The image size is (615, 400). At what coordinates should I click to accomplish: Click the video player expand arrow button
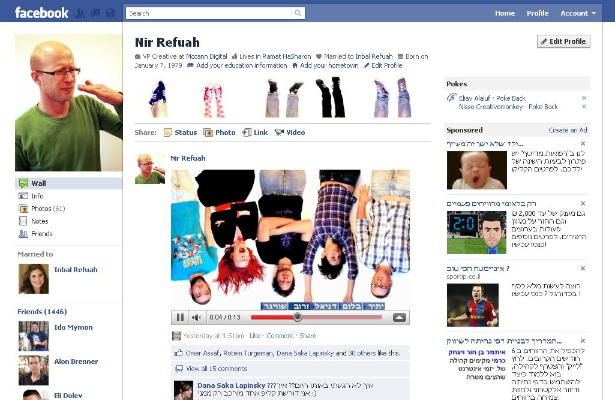(x=399, y=317)
